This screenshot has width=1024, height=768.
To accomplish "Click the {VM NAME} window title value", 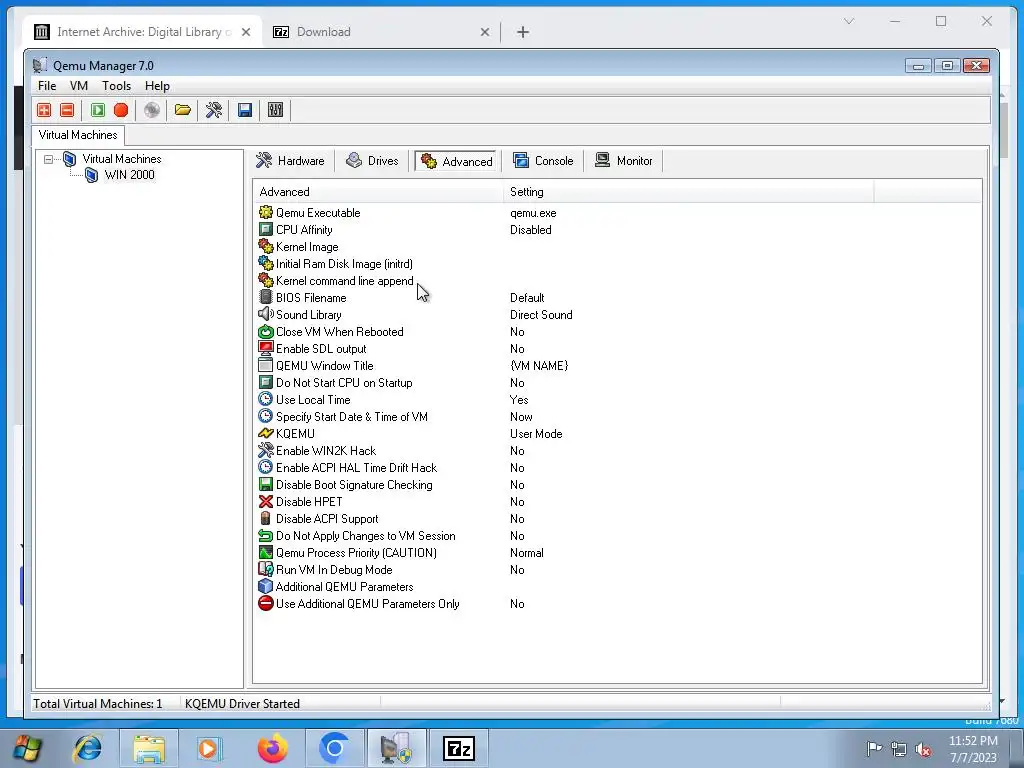I will point(539,366).
